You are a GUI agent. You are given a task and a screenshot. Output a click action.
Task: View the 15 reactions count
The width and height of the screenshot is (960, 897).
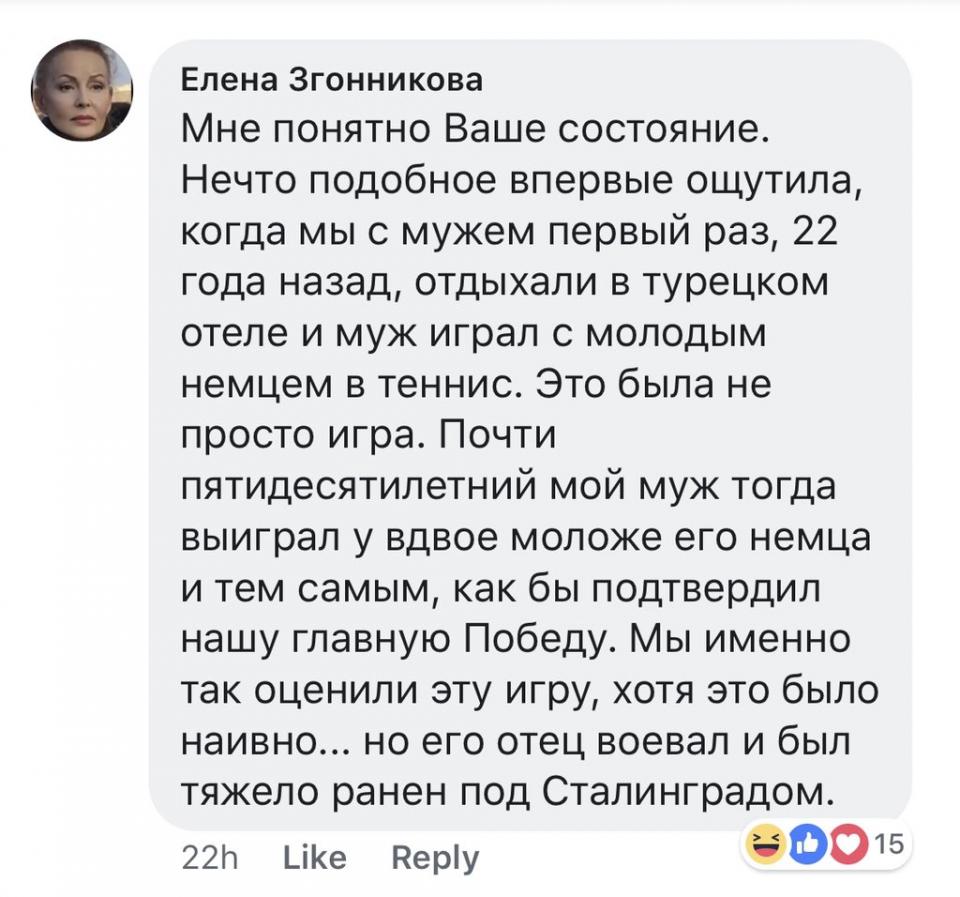pos(888,846)
